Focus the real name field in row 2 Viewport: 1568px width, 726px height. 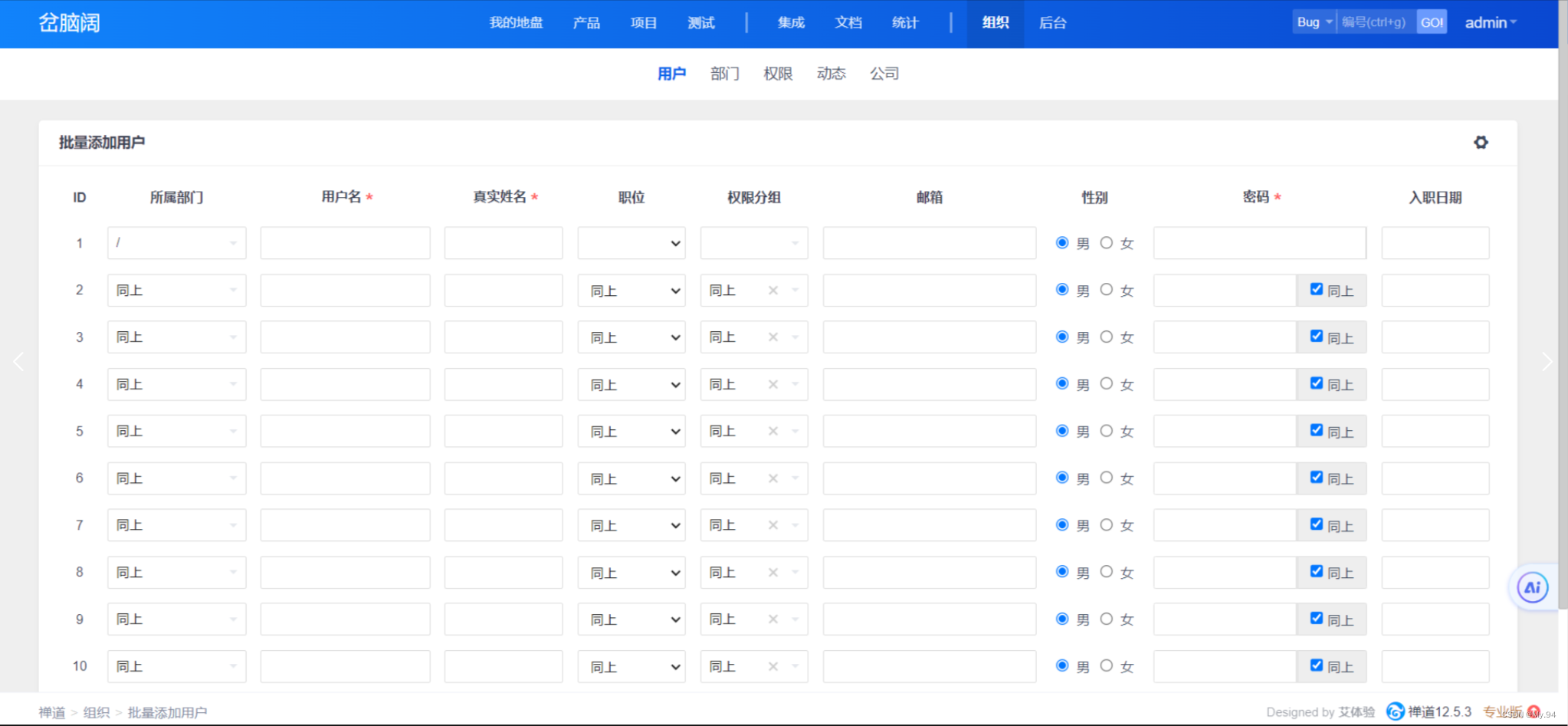504,291
